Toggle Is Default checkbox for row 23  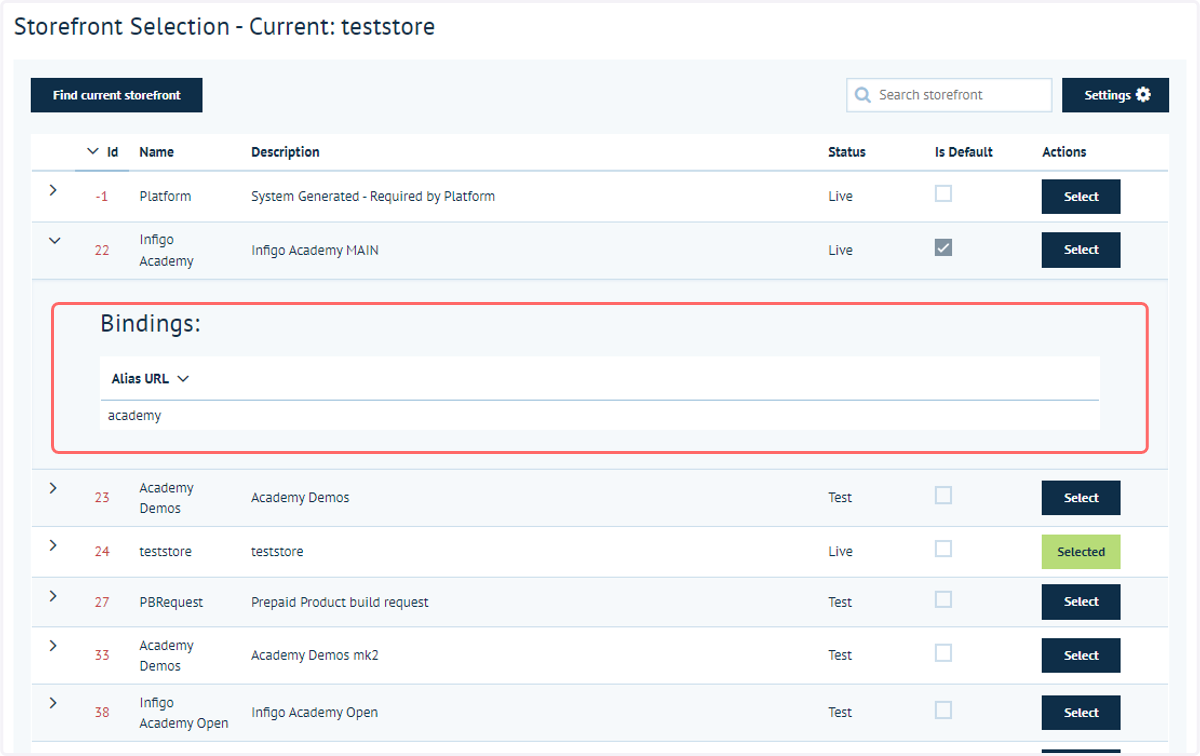pos(943,495)
